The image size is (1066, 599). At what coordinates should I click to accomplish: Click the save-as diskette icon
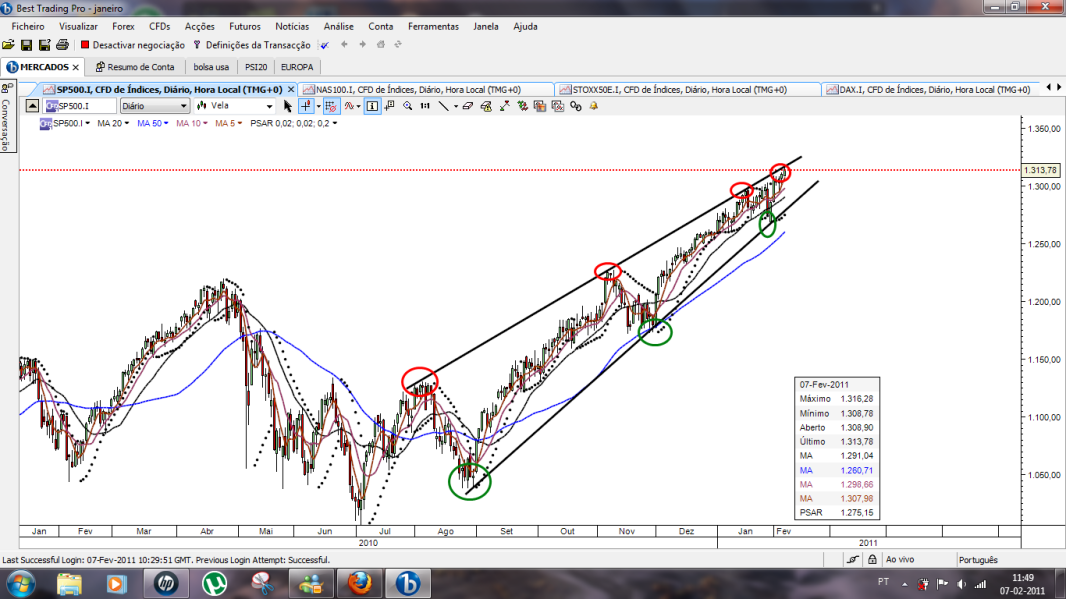[x=44, y=45]
